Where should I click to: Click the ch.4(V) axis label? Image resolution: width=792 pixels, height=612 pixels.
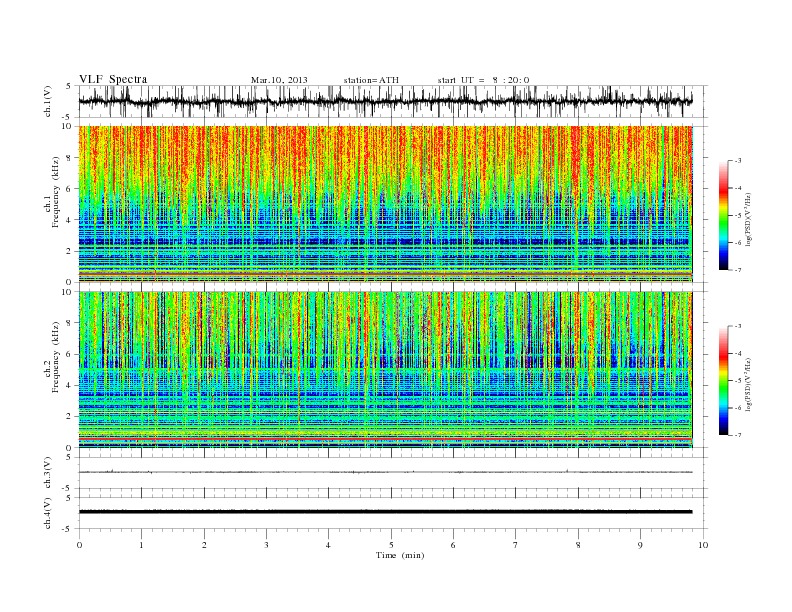[x=48, y=513]
